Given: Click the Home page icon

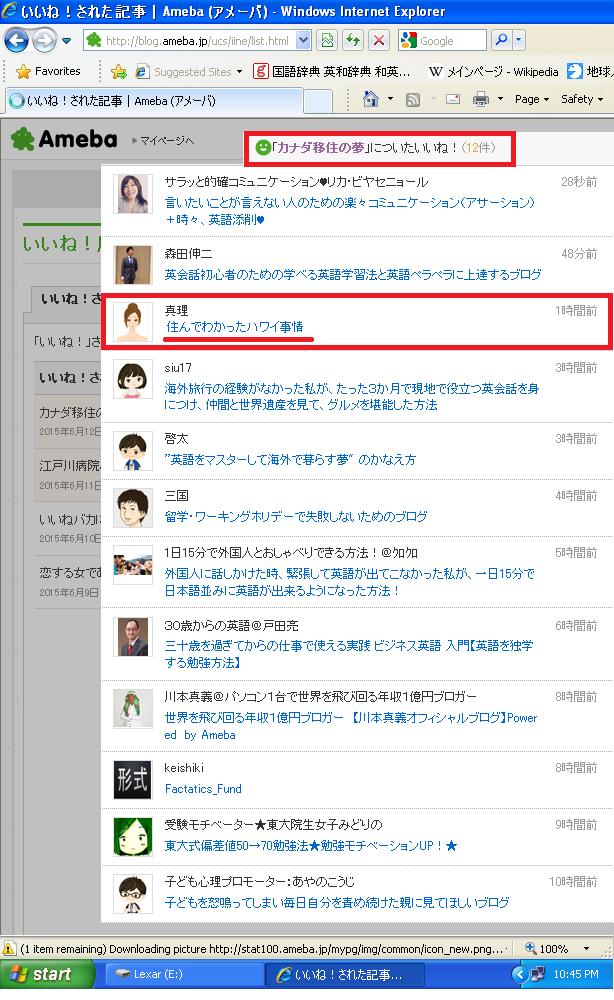Looking at the screenshot, I should (x=370, y=99).
